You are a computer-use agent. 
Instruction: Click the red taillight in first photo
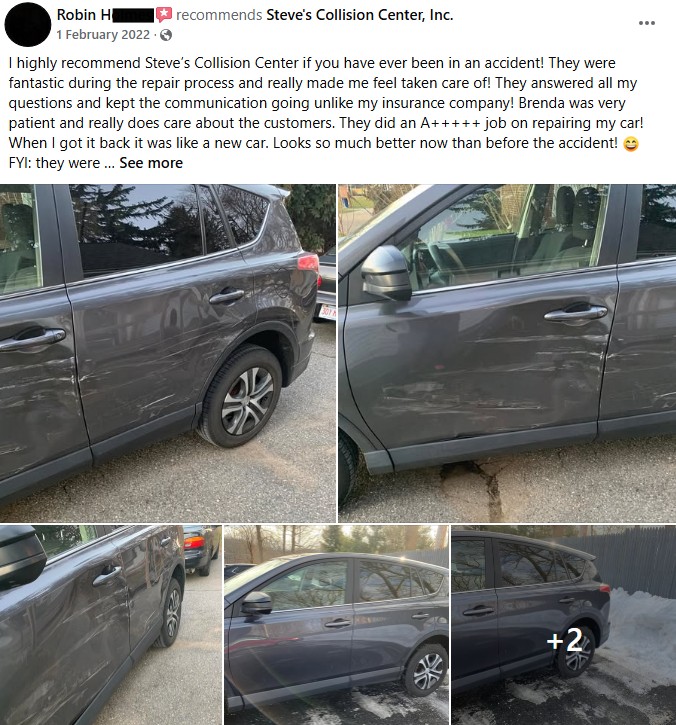(x=308, y=262)
